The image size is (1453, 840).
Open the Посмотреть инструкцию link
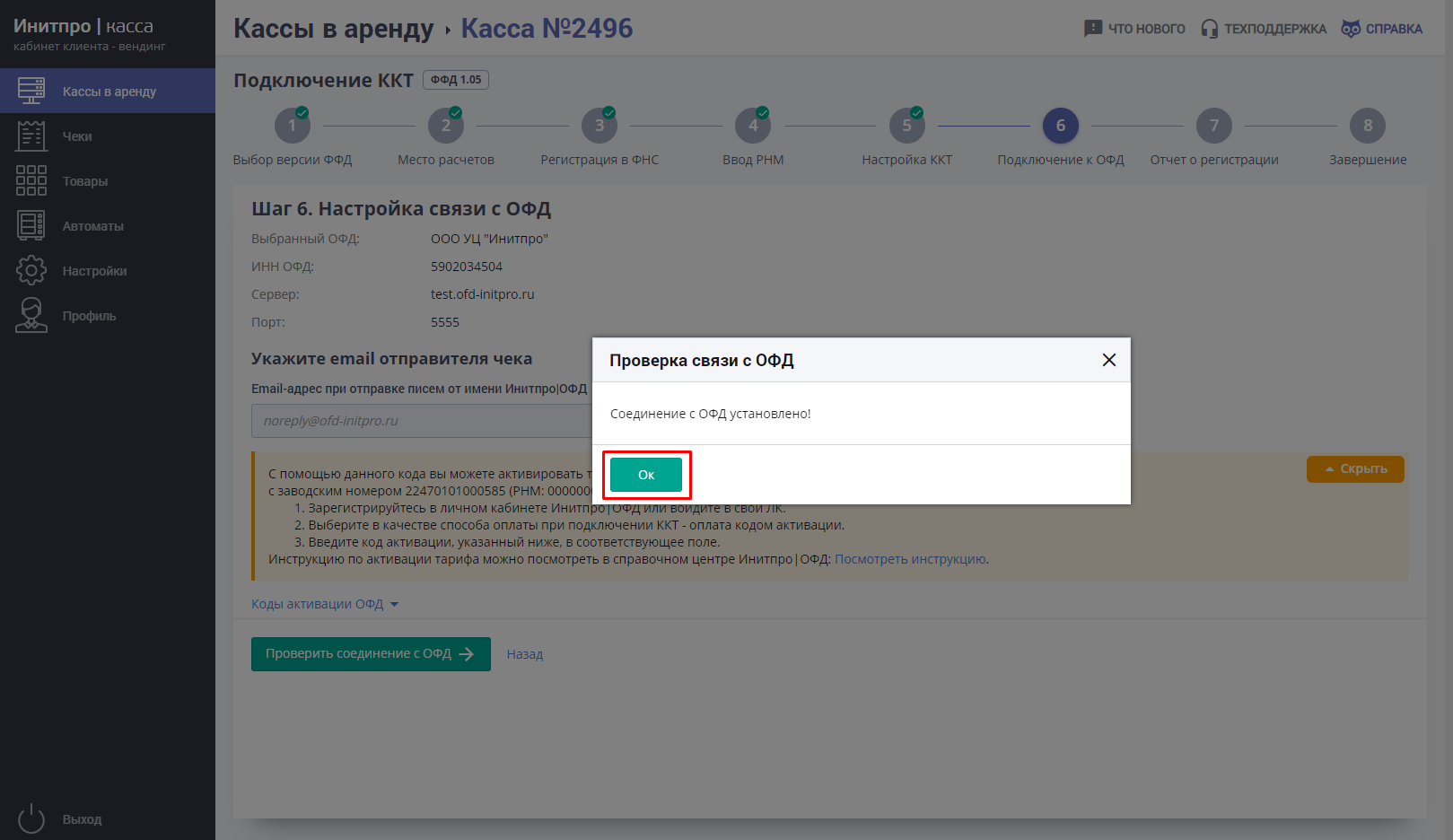pyautogui.click(x=911, y=559)
